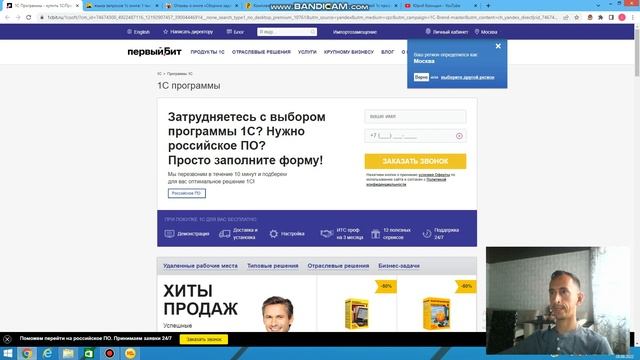Select the Отраслевые решения tab

[338, 266]
